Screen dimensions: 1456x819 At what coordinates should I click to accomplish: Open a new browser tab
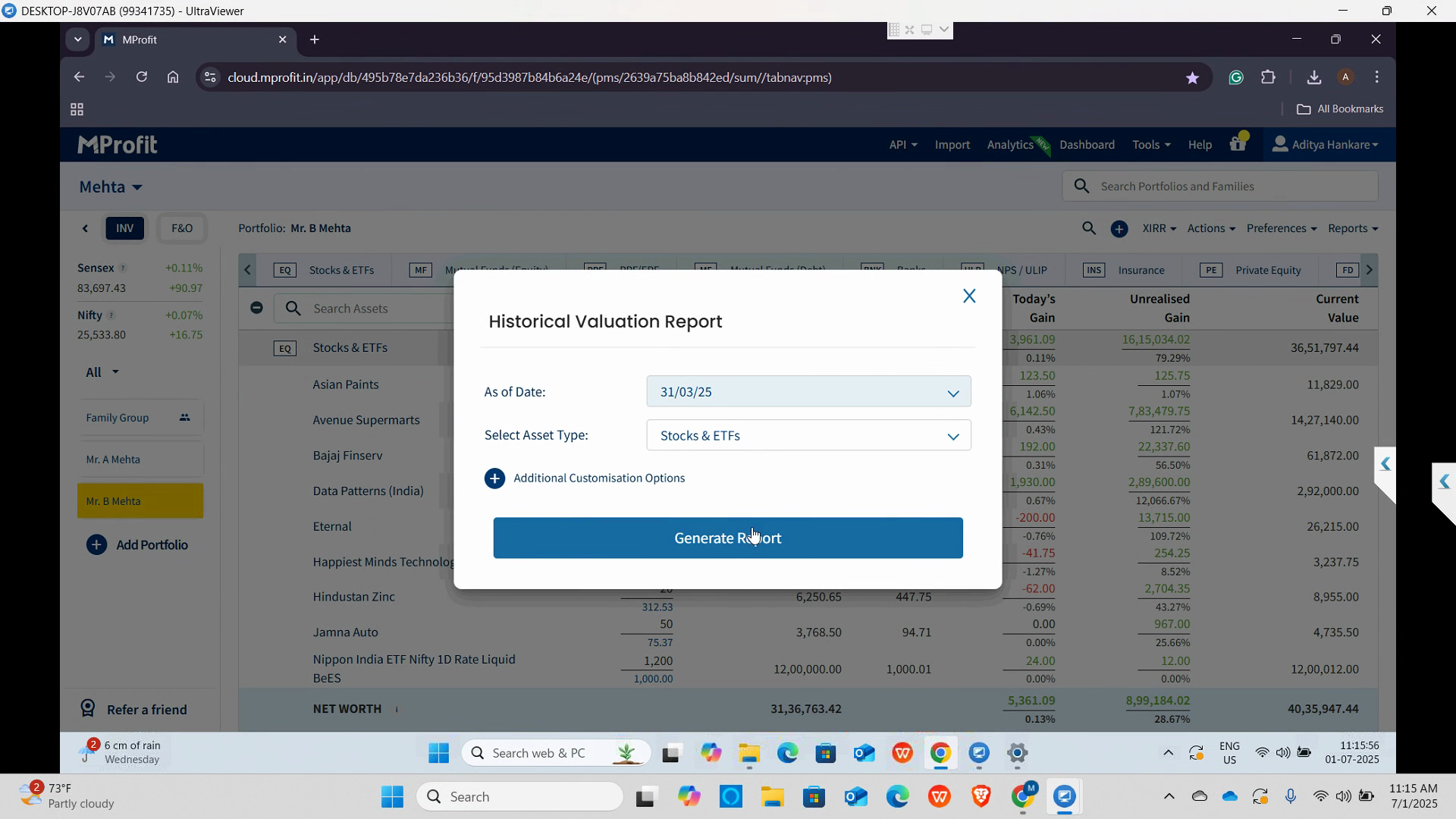315,39
